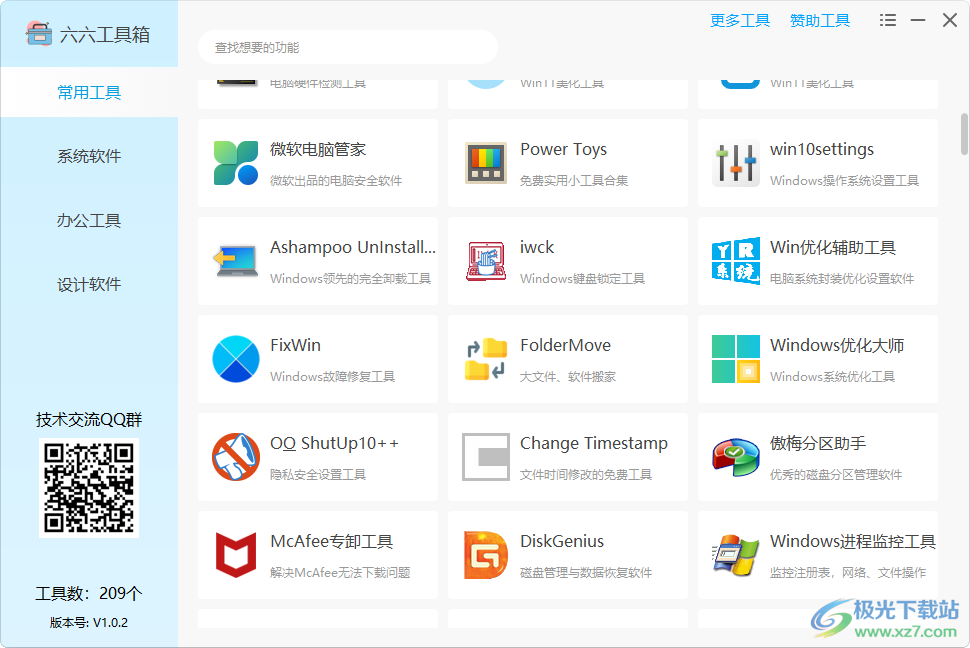Click the 版本号: V1.0.2 text

89,623
